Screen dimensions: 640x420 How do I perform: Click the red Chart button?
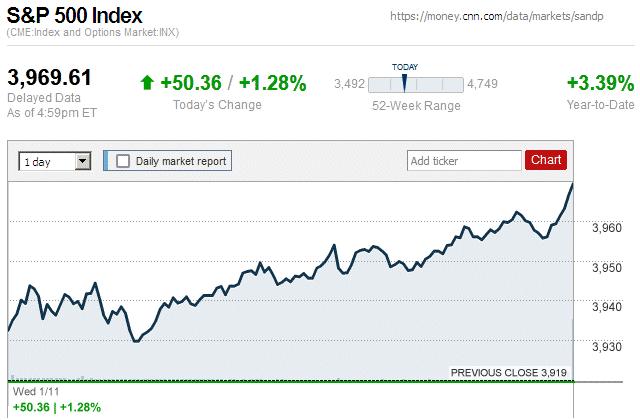coord(546,160)
